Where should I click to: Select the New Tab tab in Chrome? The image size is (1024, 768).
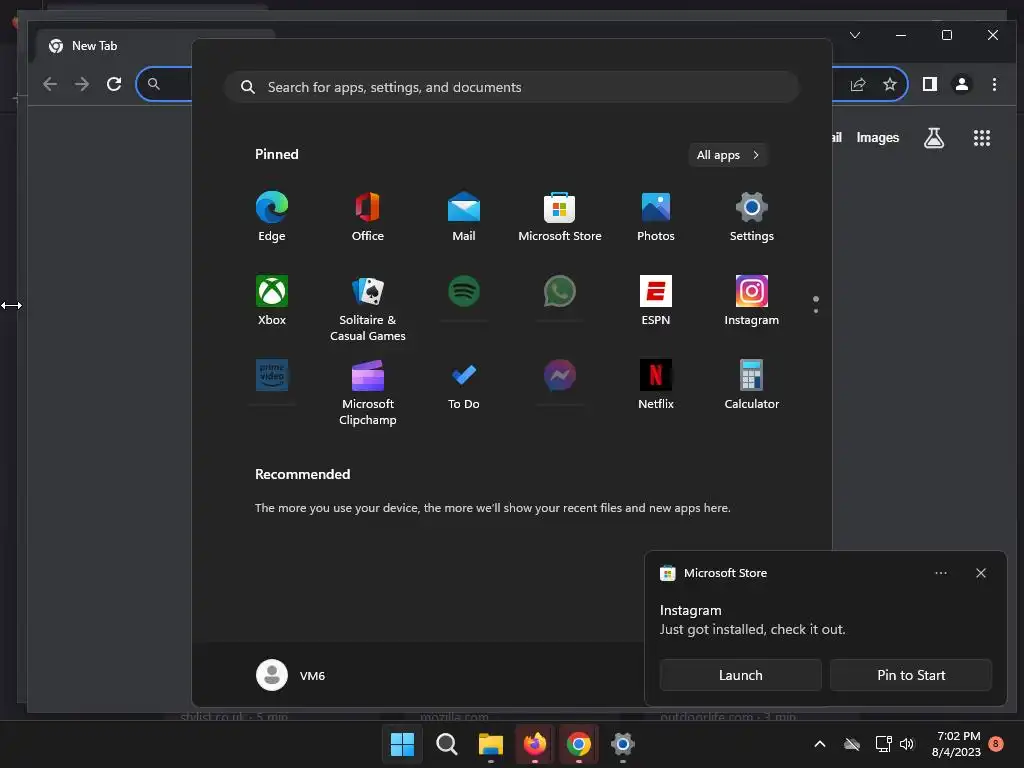[155, 46]
